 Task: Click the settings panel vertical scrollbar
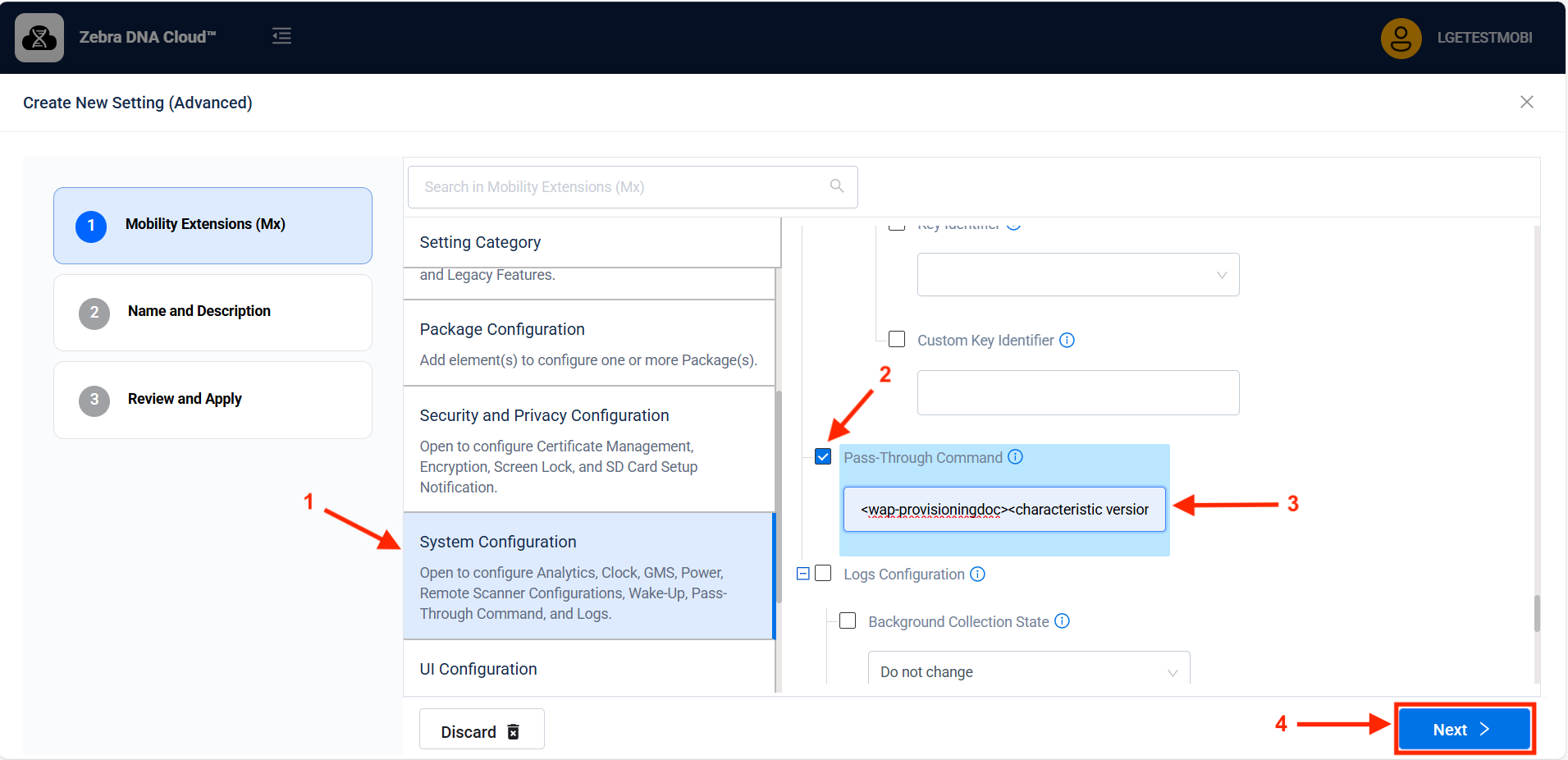(1536, 613)
